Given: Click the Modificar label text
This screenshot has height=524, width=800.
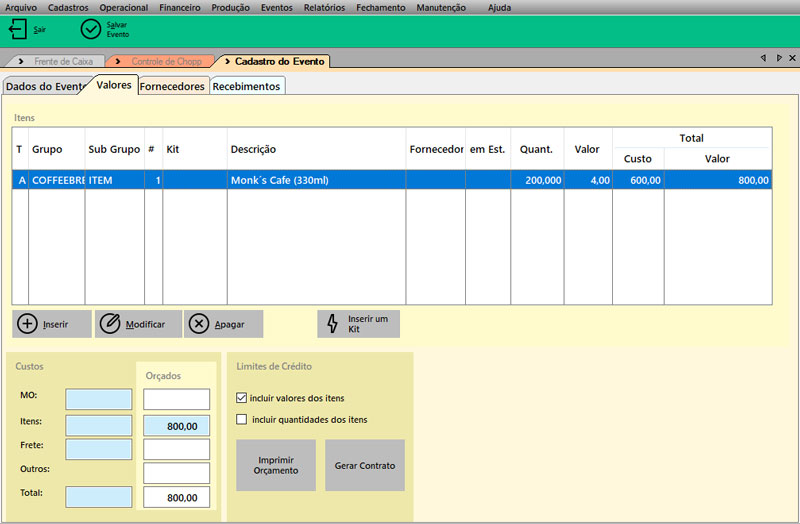Looking at the screenshot, I should point(145,325).
